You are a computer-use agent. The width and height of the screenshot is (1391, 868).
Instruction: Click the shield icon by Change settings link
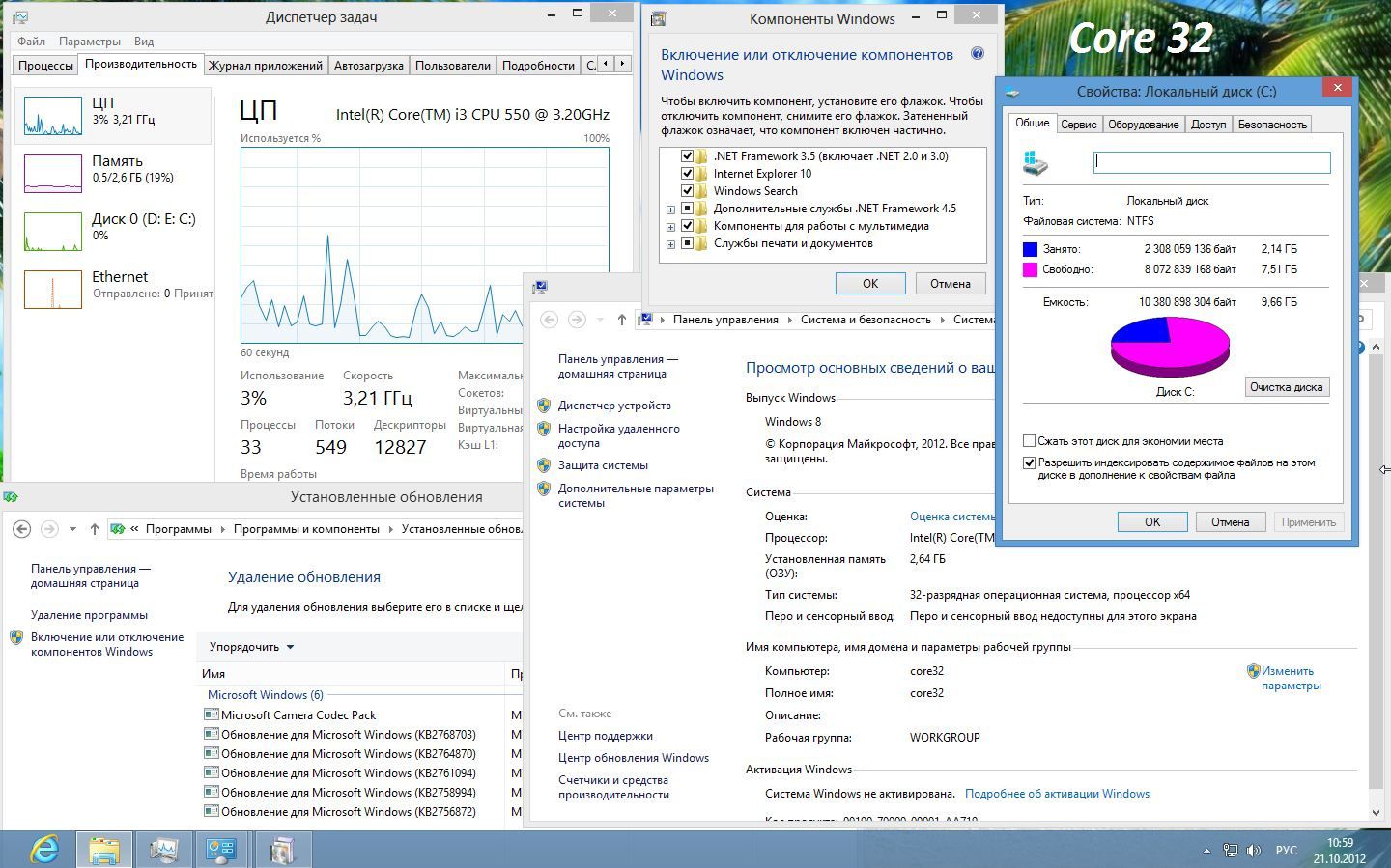point(1253,671)
